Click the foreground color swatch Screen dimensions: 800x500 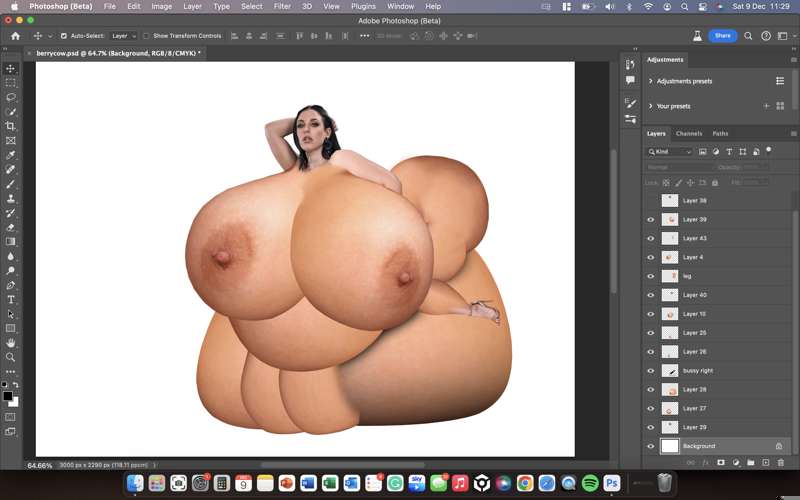8,396
